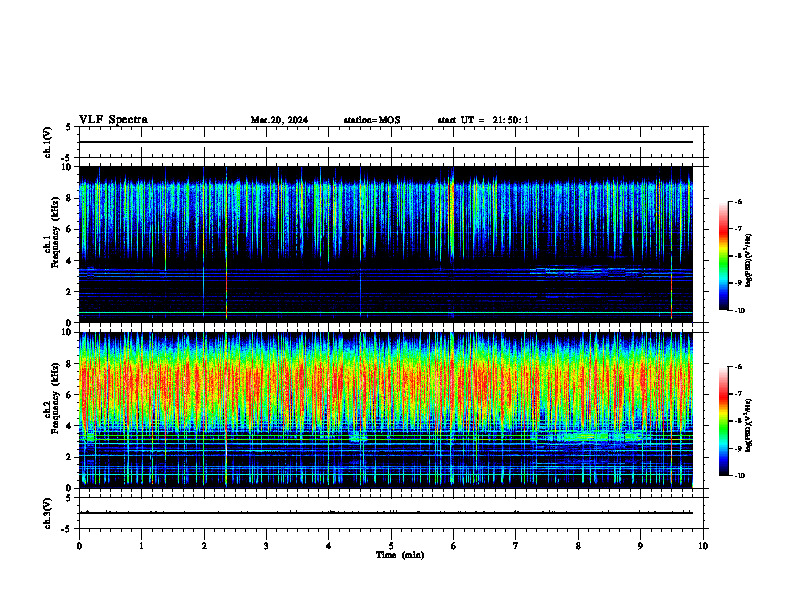Click the "9" tick label on the Time axis

[640, 546]
